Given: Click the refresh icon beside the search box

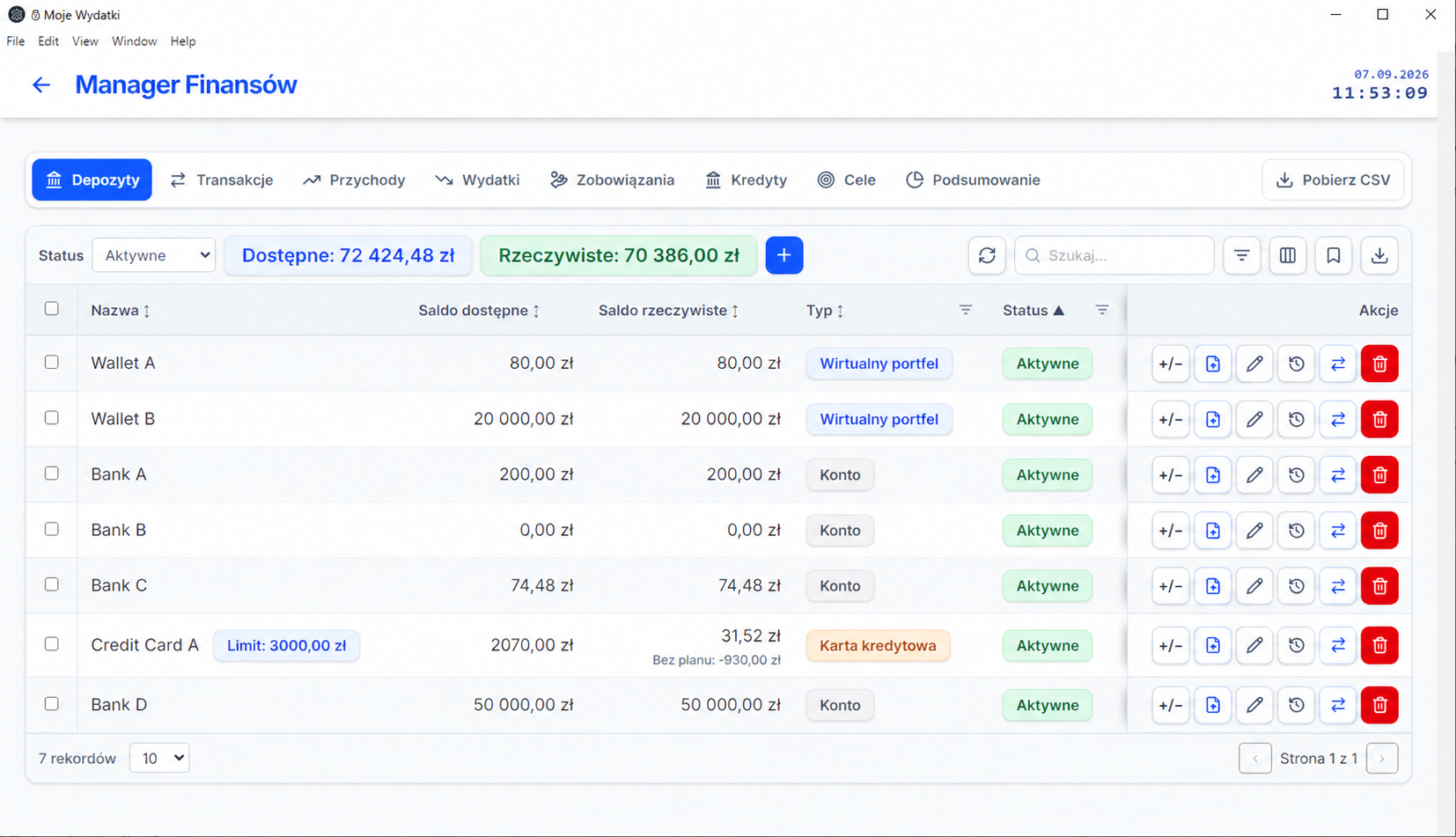Looking at the screenshot, I should [x=987, y=255].
